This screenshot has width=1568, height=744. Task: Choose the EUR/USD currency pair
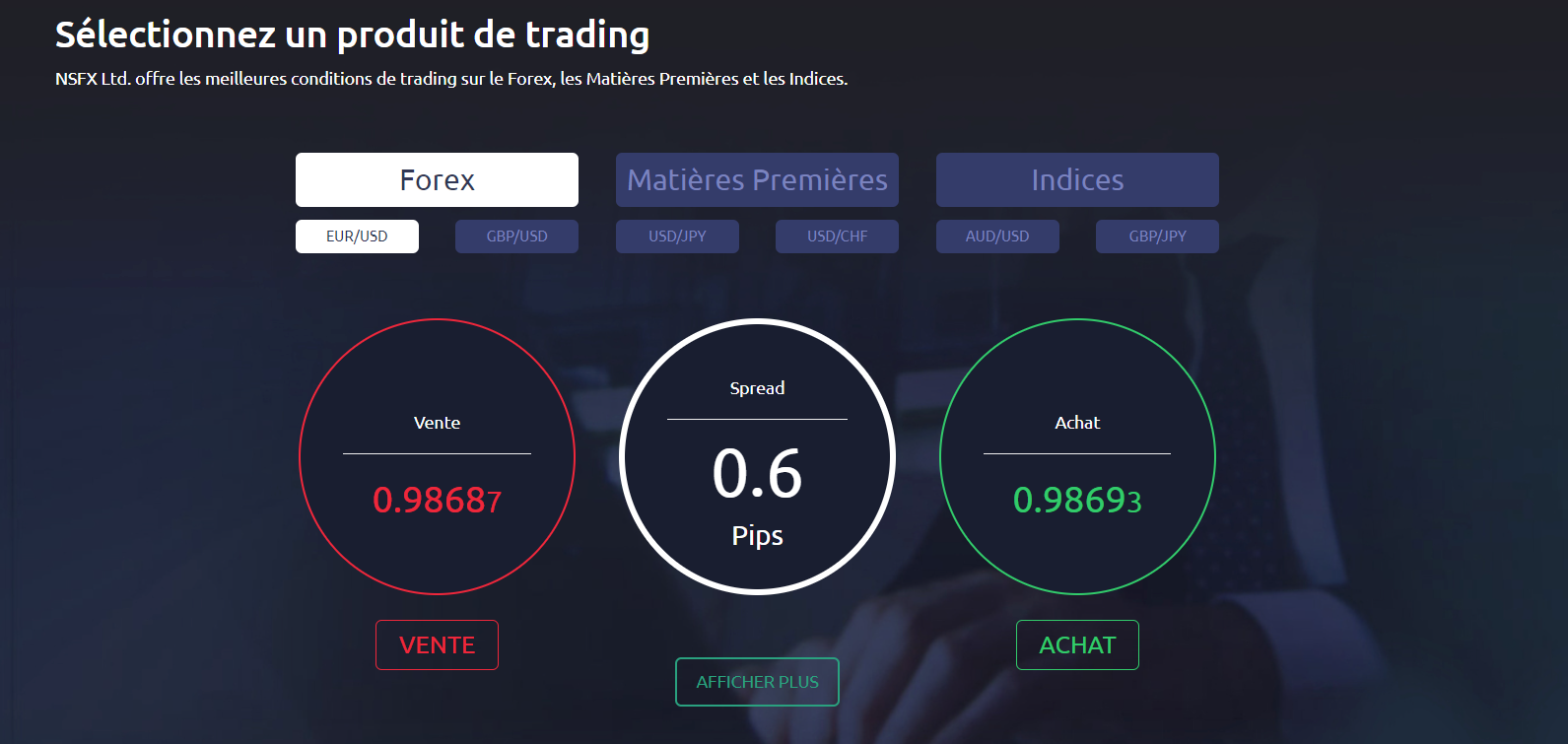click(x=357, y=237)
